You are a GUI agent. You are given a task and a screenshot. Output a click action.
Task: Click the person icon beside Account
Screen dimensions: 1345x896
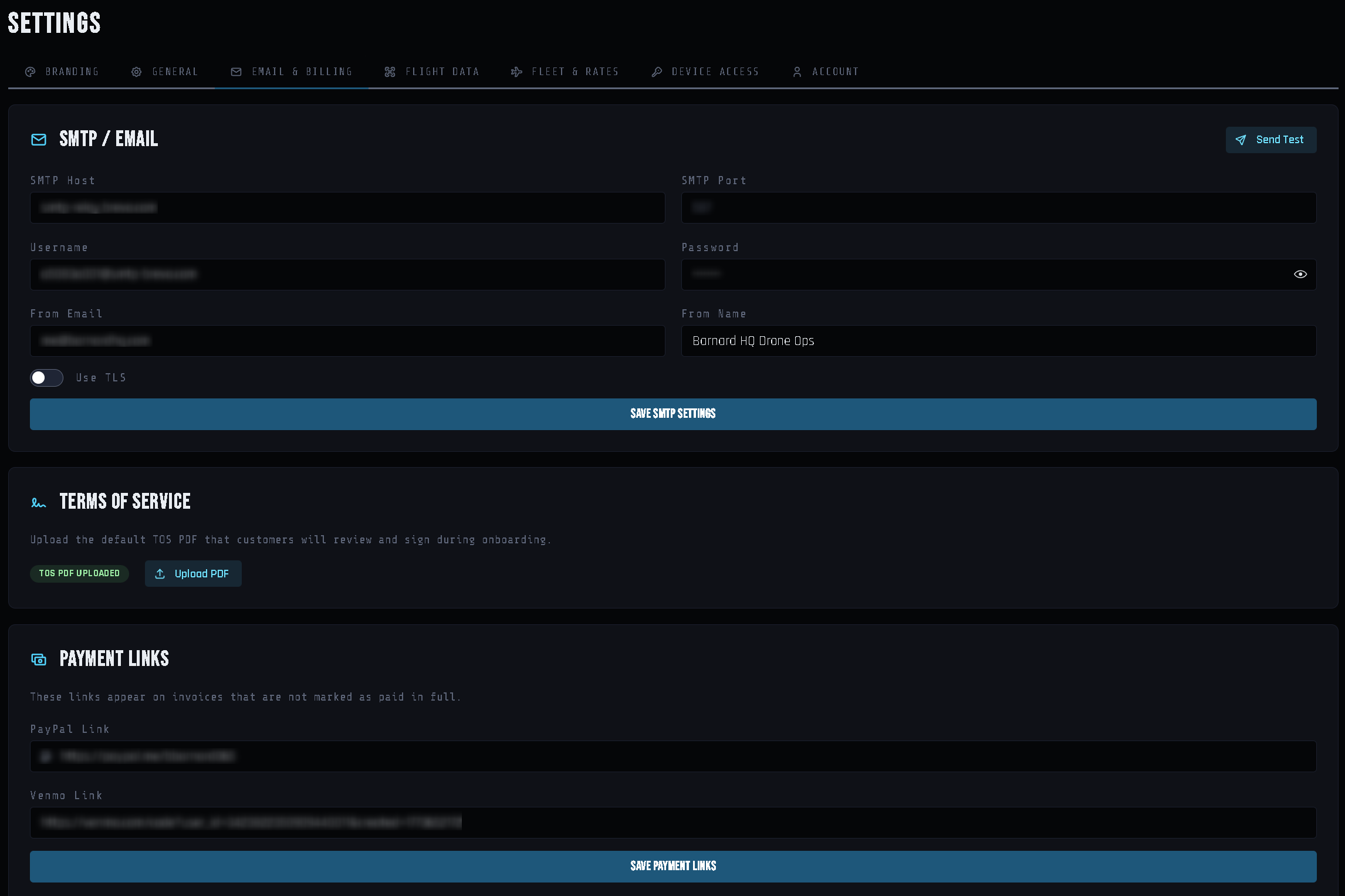(797, 72)
